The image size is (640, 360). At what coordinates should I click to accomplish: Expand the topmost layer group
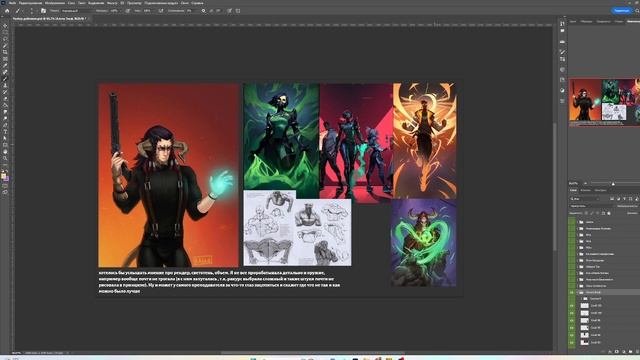coord(577,222)
